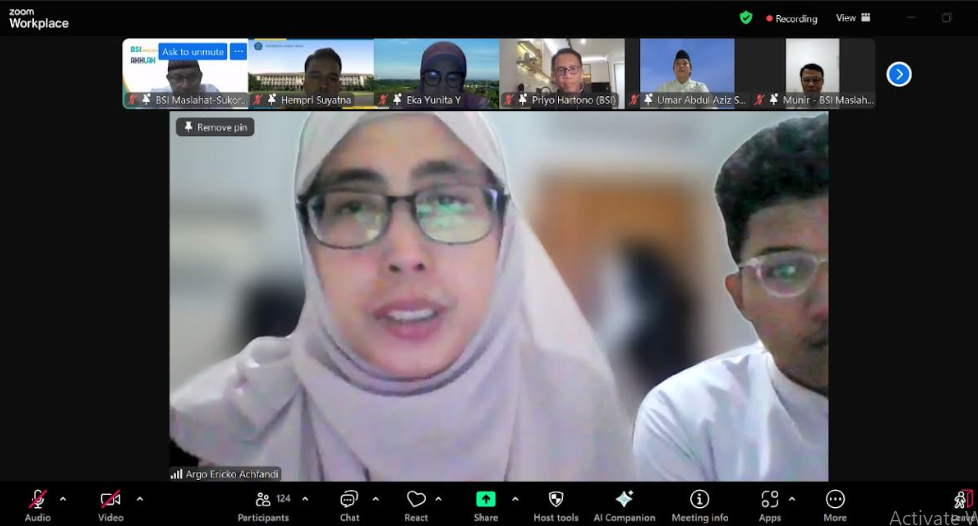Expand video options arrow next to Video
This screenshot has height=526, width=978.
(x=139, y=498)
